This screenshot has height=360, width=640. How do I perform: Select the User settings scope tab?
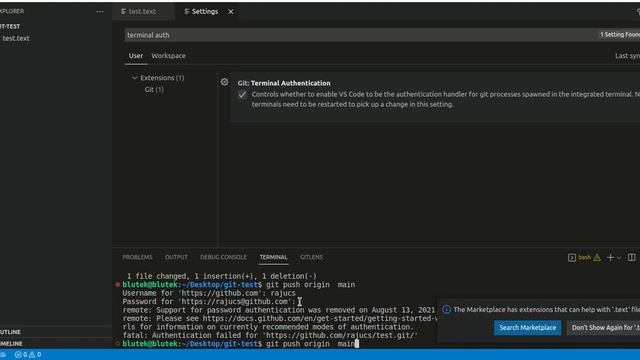coord(136,56)
